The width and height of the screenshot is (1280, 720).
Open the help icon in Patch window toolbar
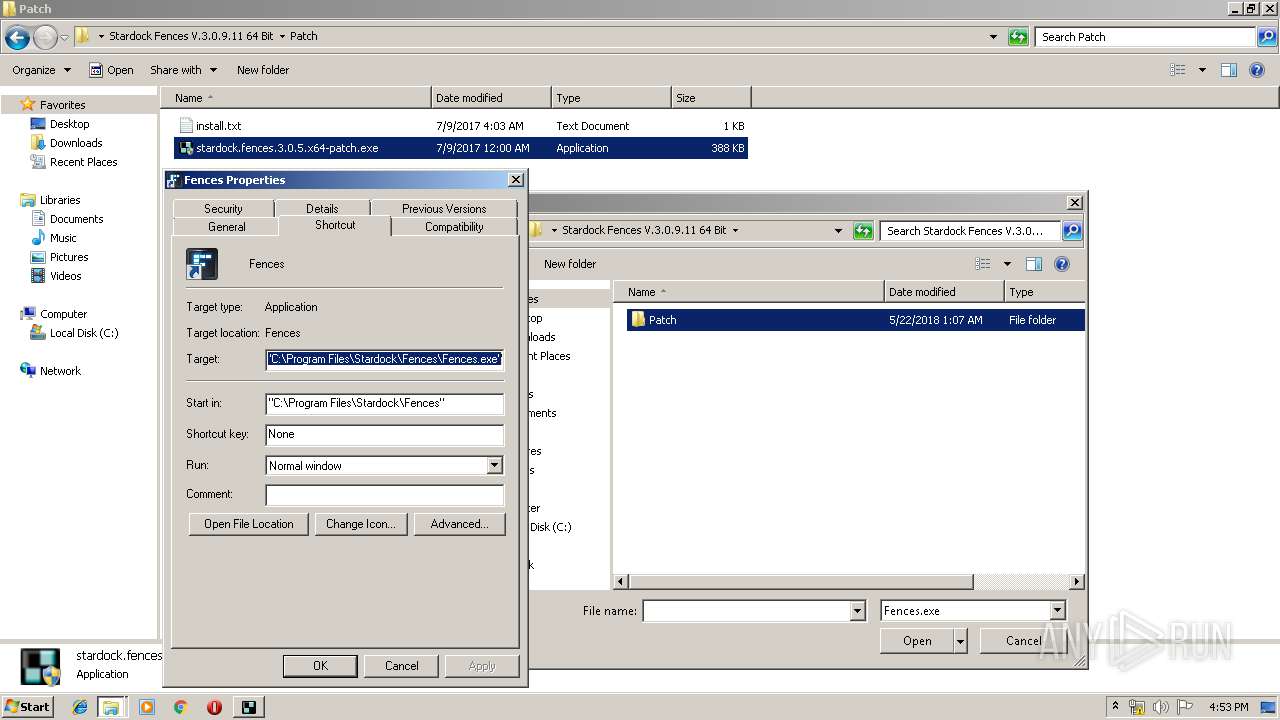[x=1257, y=70]
